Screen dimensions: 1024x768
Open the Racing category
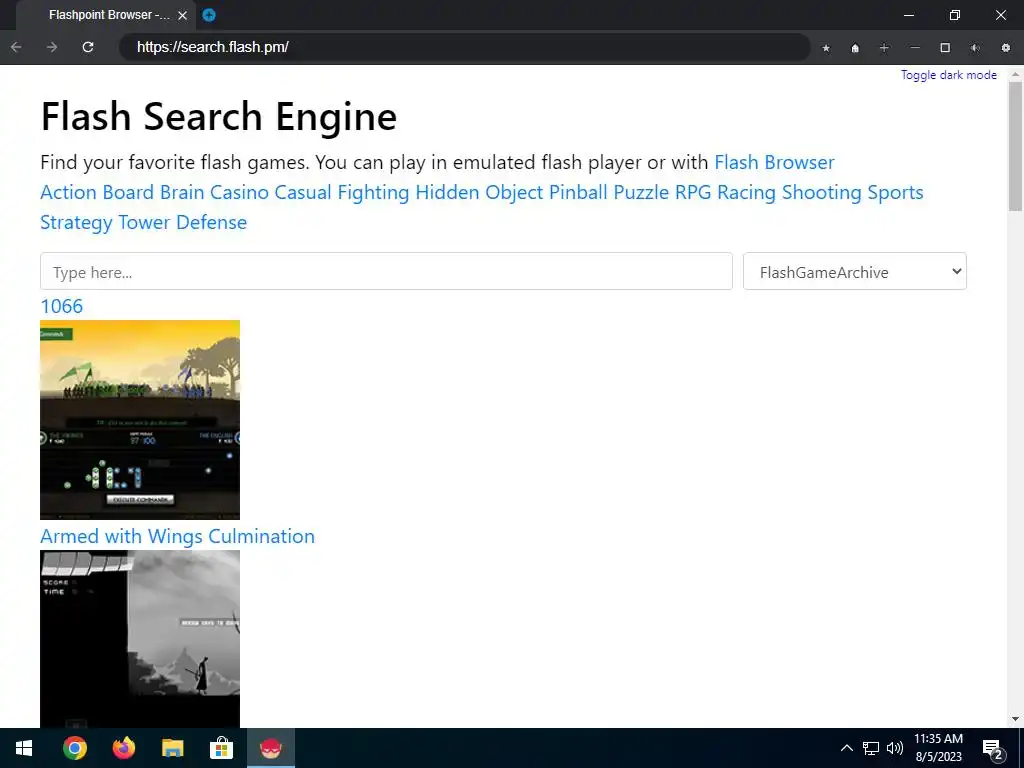(746, 192)
